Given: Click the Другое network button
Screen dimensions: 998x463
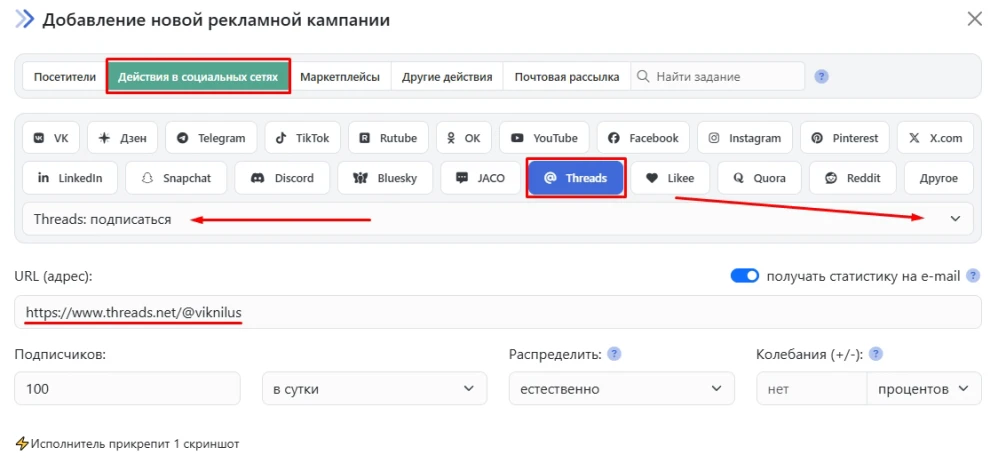Looking at the screenshot, I should click(x=938, y=178).
